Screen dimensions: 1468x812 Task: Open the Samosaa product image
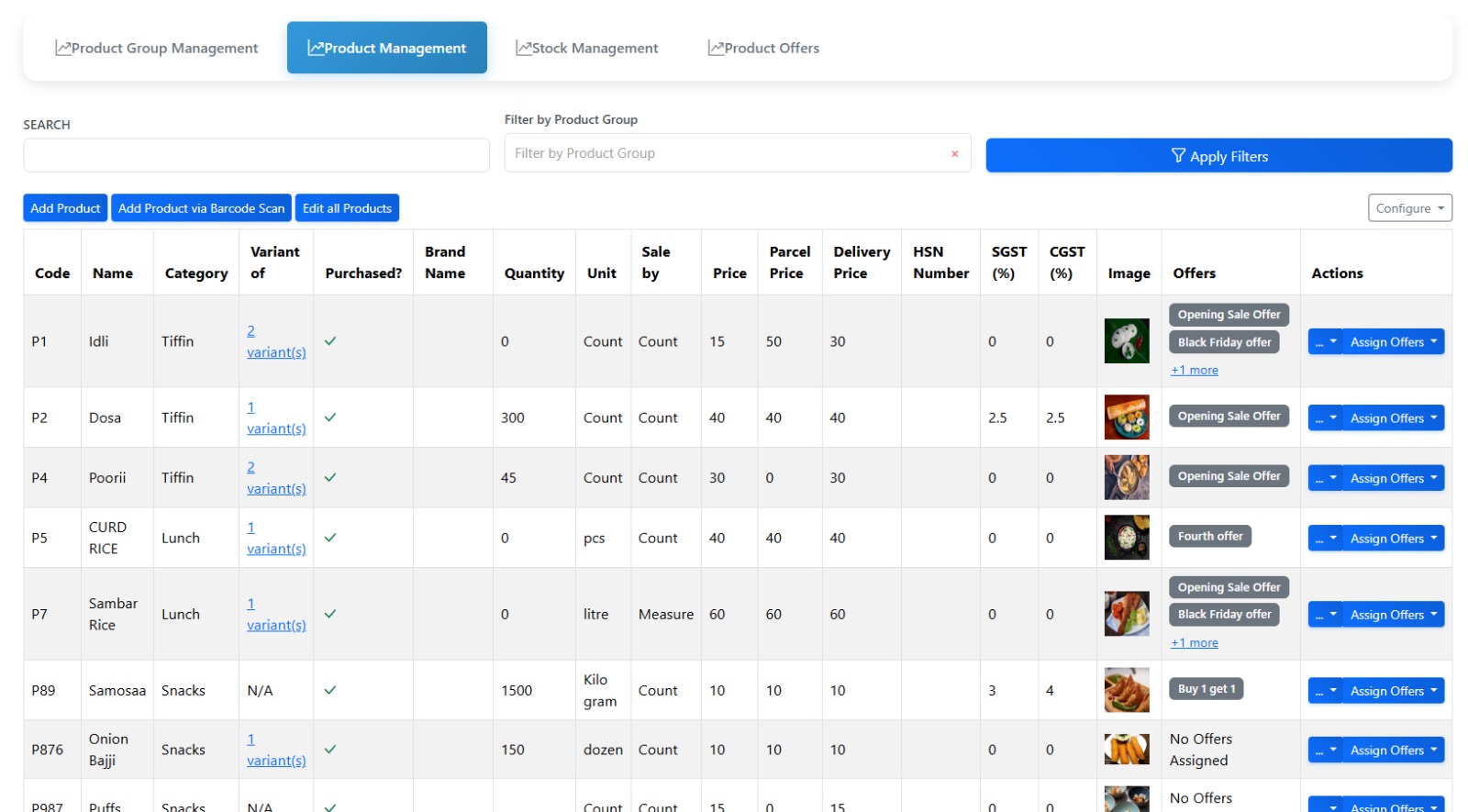tap(1126, 690)
